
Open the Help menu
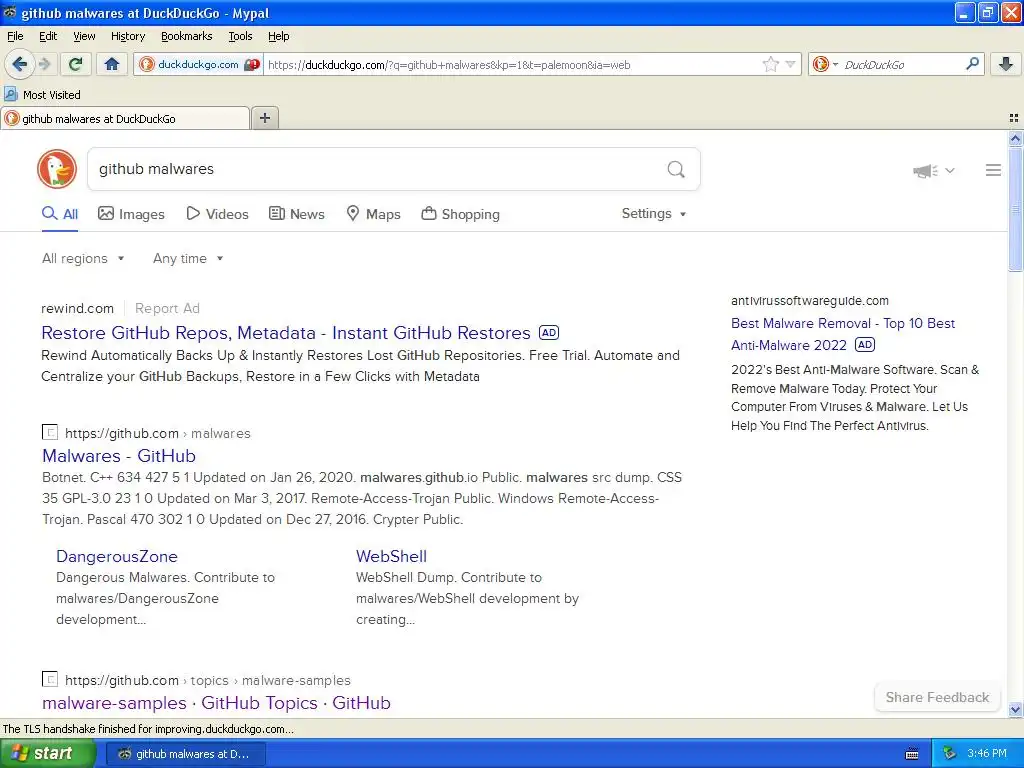click(x=278, y=36)
